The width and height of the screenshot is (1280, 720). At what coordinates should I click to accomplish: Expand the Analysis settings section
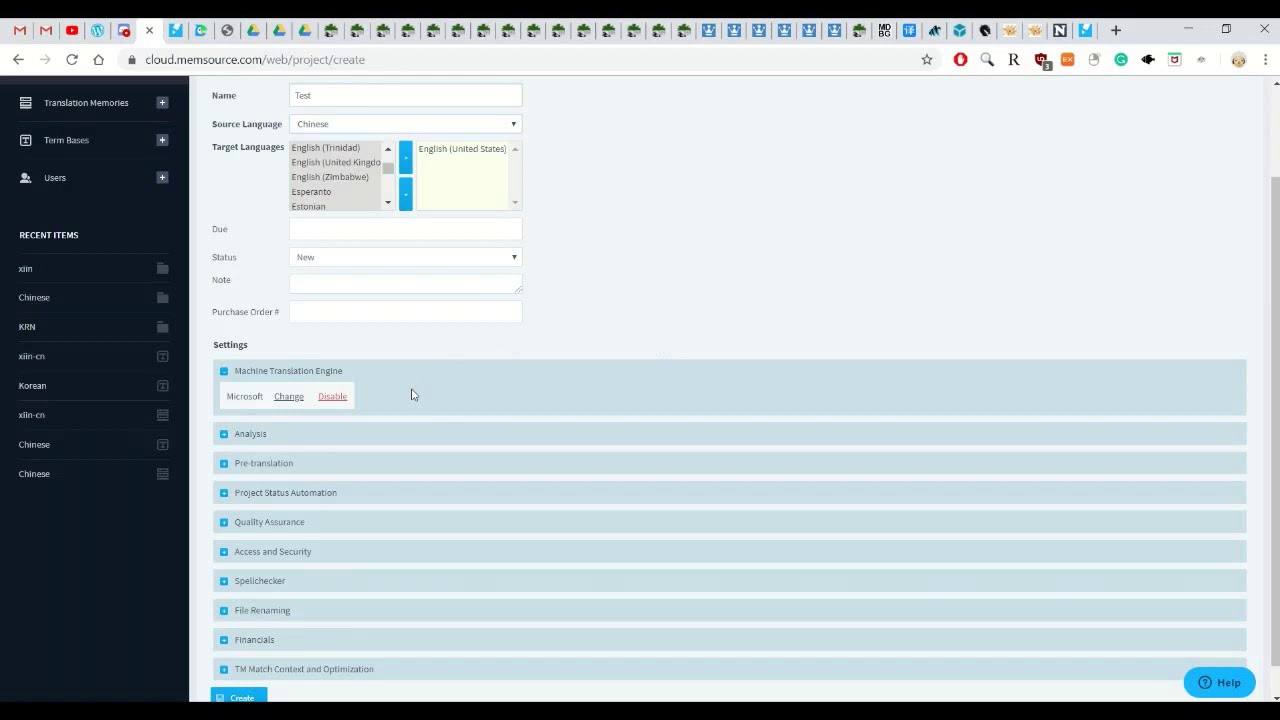(x=224, y=434)
